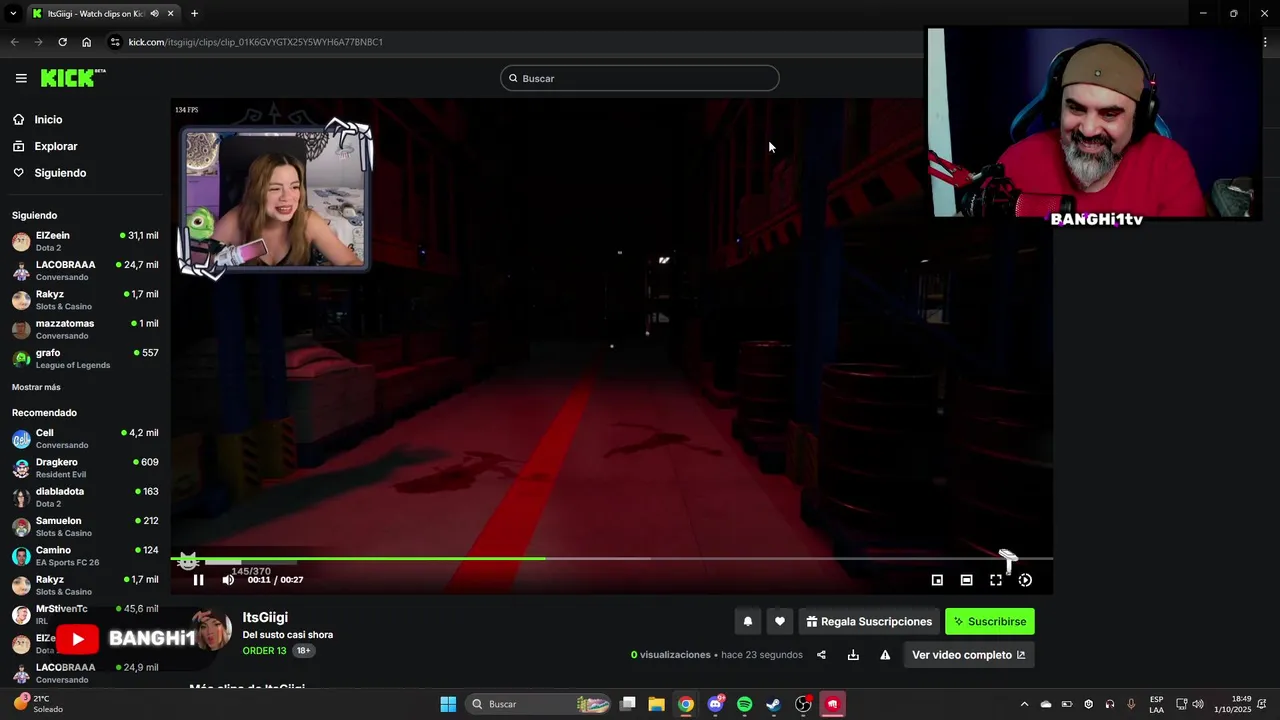Open a new browser tab
The image size is (1280, 720).
click(x=194, y=14)
